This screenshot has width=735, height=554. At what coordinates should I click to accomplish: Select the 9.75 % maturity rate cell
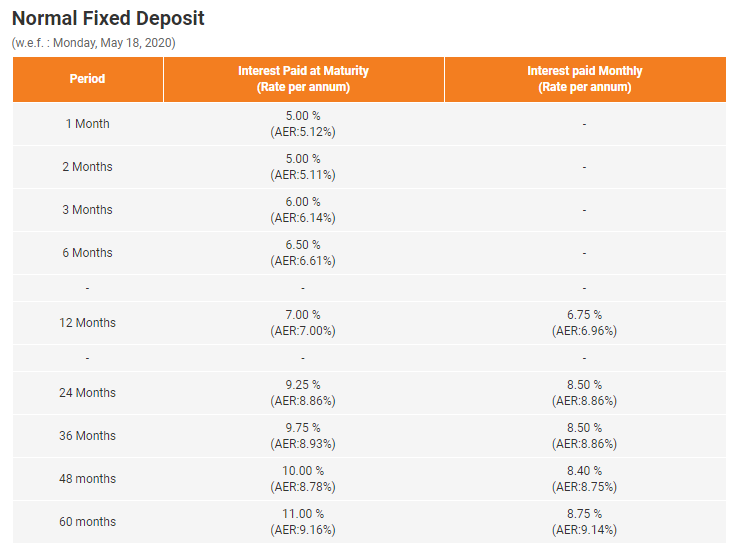pos(303,436)
